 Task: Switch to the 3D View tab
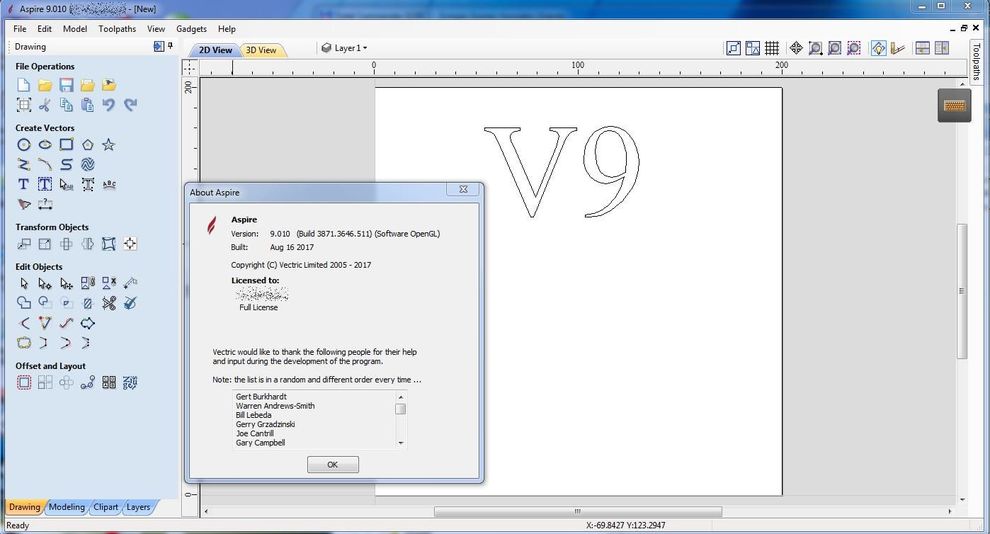pos(261,50)
